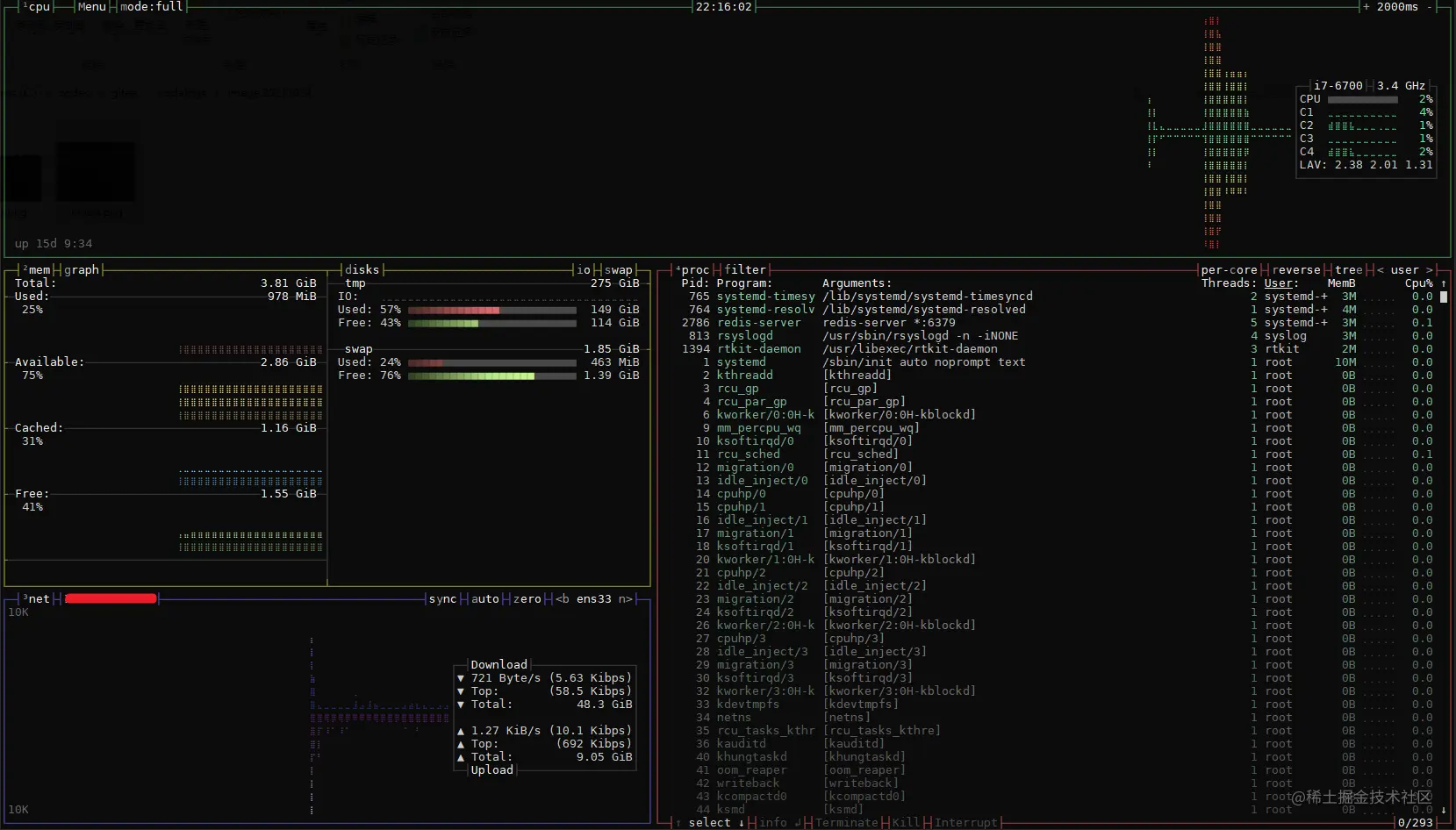The width and height of the screenshot is (1456, 830).
Task: Select the systemd-timesy process row
Action: pyautogui.click(x=1057, y=297)
